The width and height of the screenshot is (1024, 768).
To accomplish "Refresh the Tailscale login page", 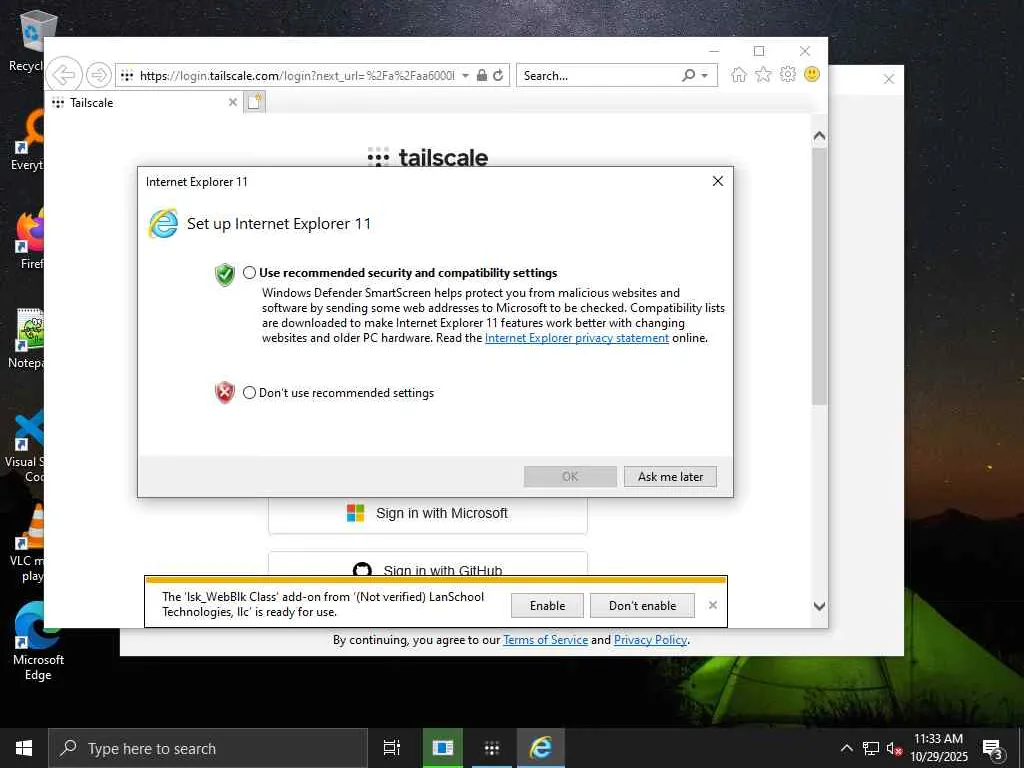I will [498, 75].
